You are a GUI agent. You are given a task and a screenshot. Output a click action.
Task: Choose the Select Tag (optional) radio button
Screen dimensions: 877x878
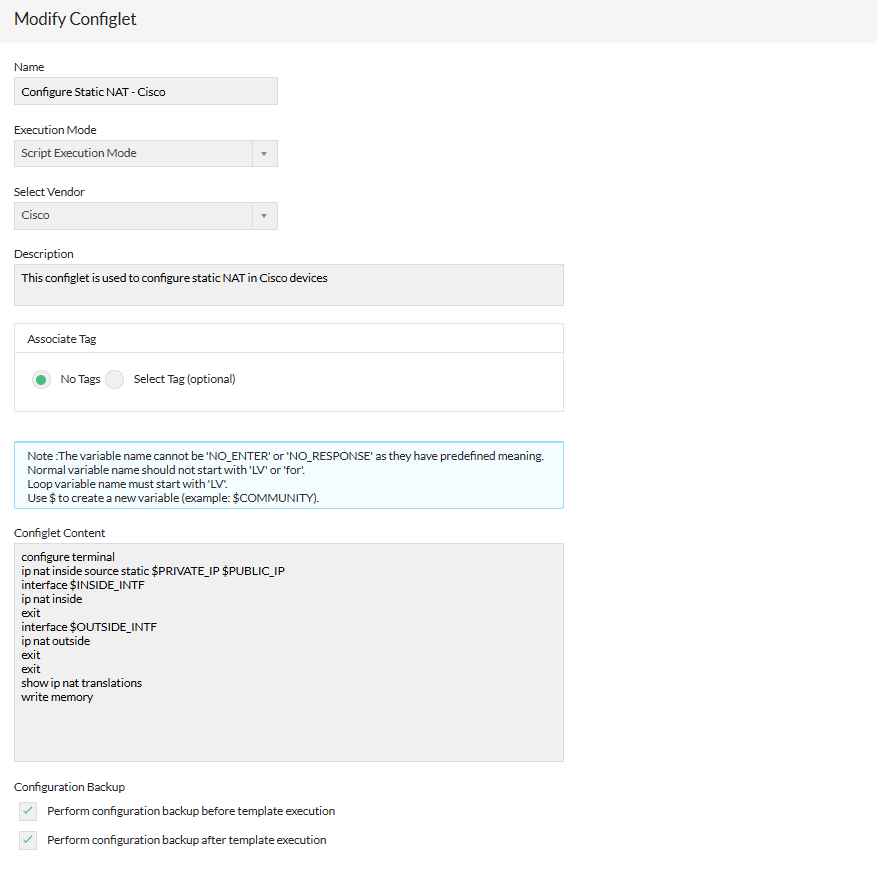pyautogui.click(x=115, y=380)
